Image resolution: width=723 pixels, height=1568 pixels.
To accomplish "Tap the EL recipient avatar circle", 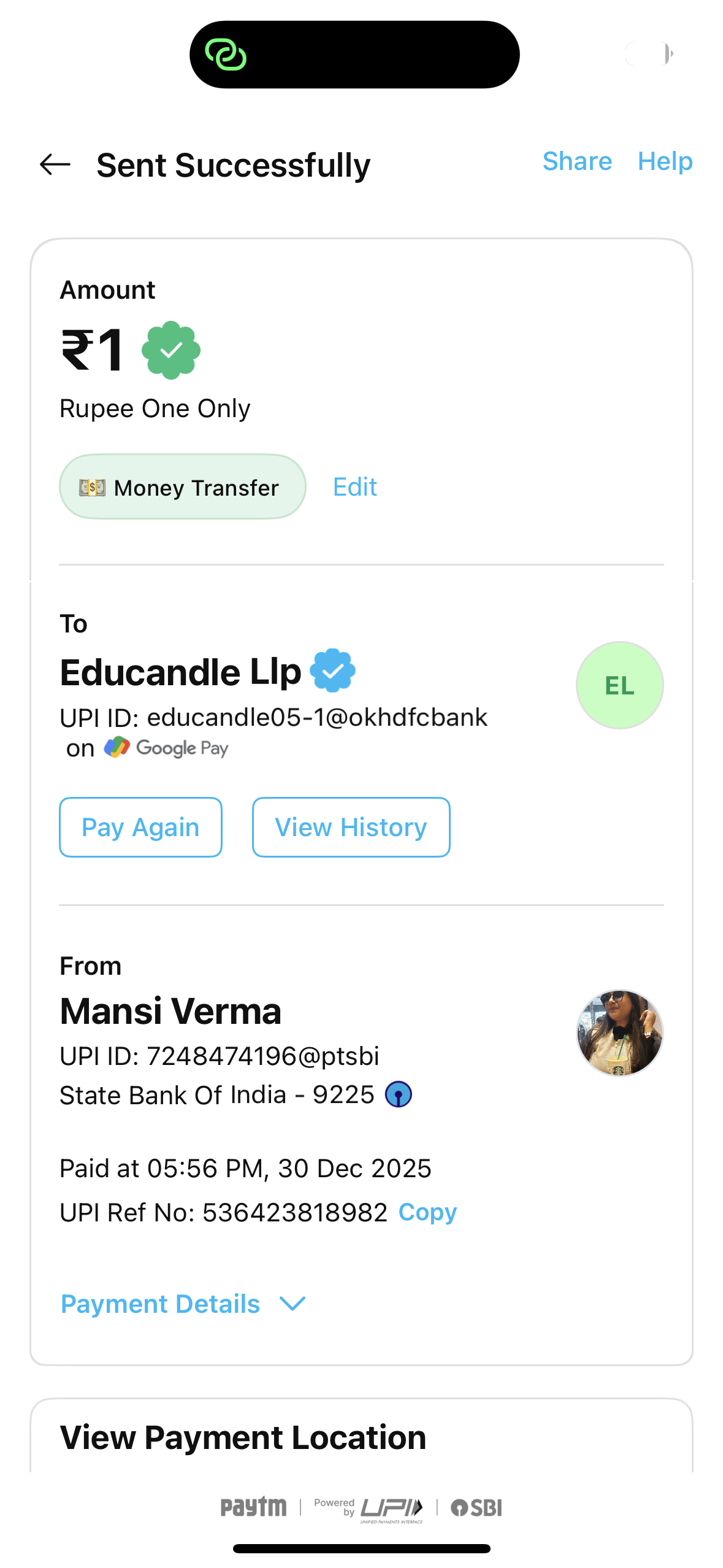I will tap(619, 685).
